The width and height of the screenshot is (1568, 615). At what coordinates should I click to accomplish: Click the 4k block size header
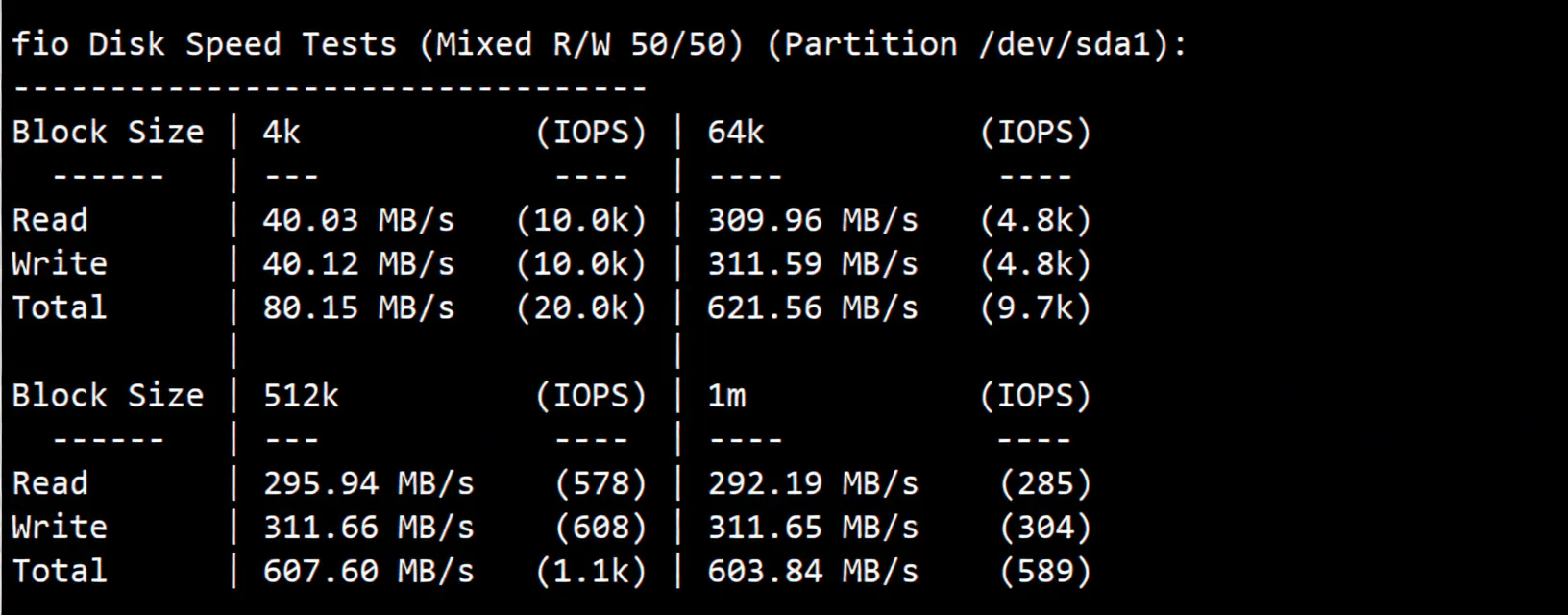[x=282, y=132]
